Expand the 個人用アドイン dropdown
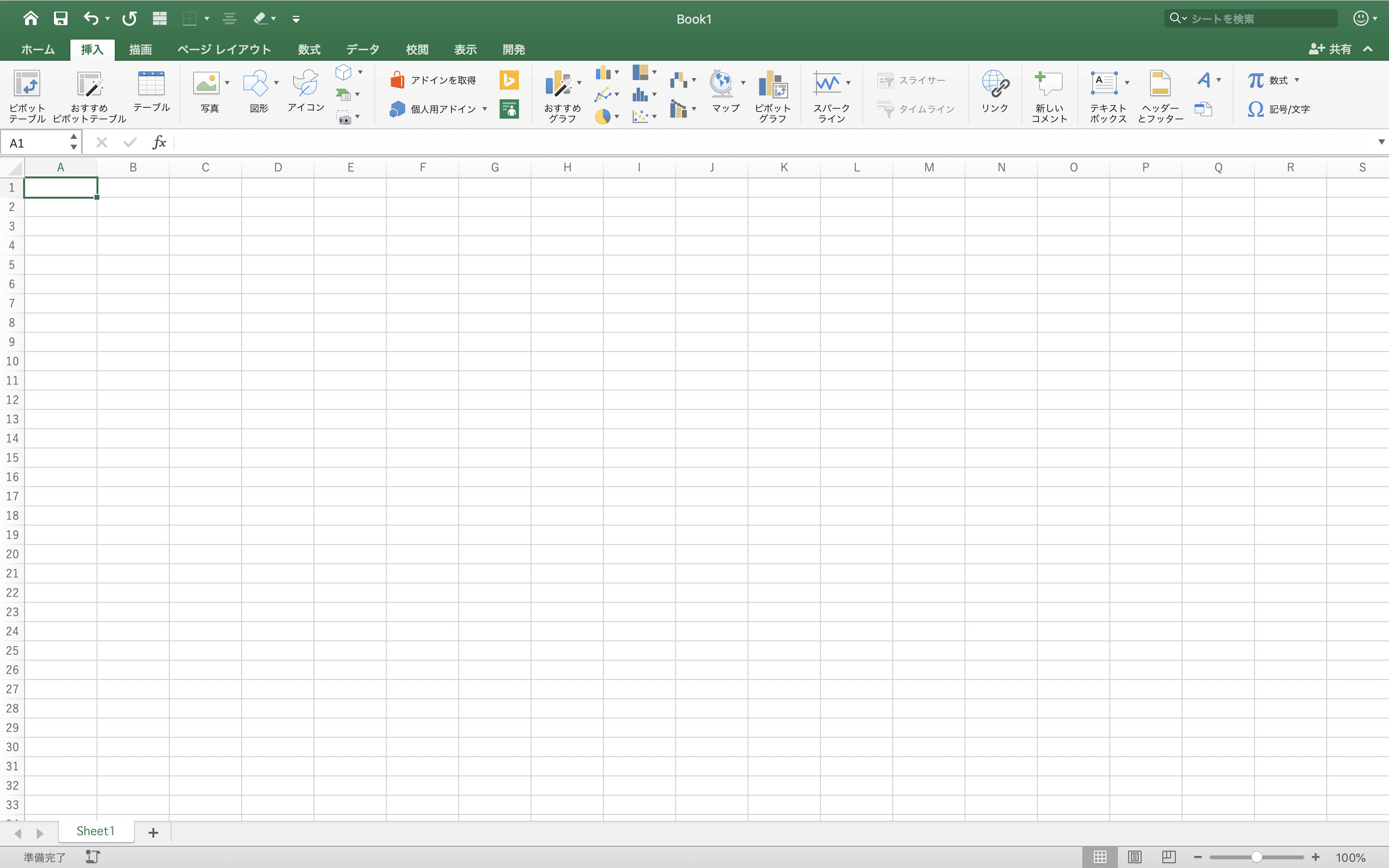1389x868 pixels. tap(485, 109)
